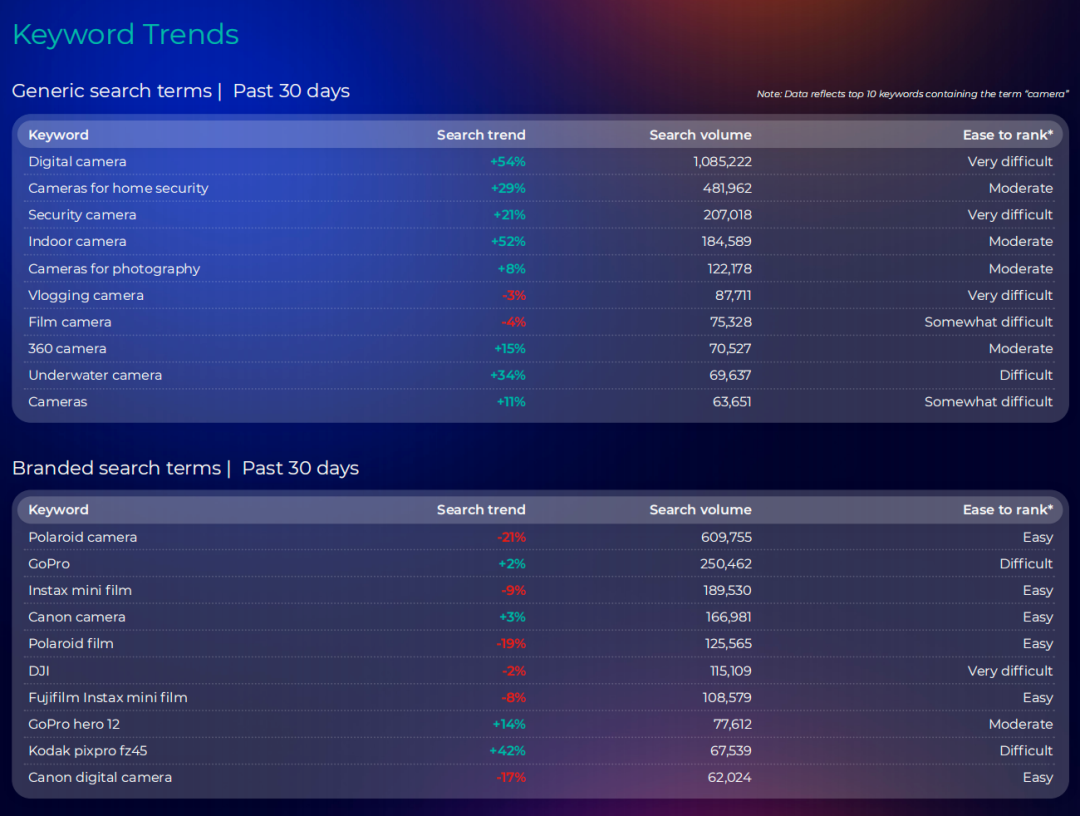1080x816 pixels.
Task: Click 'Ease to rank*' header in Generic table
Action: [x=1008, y=135]
